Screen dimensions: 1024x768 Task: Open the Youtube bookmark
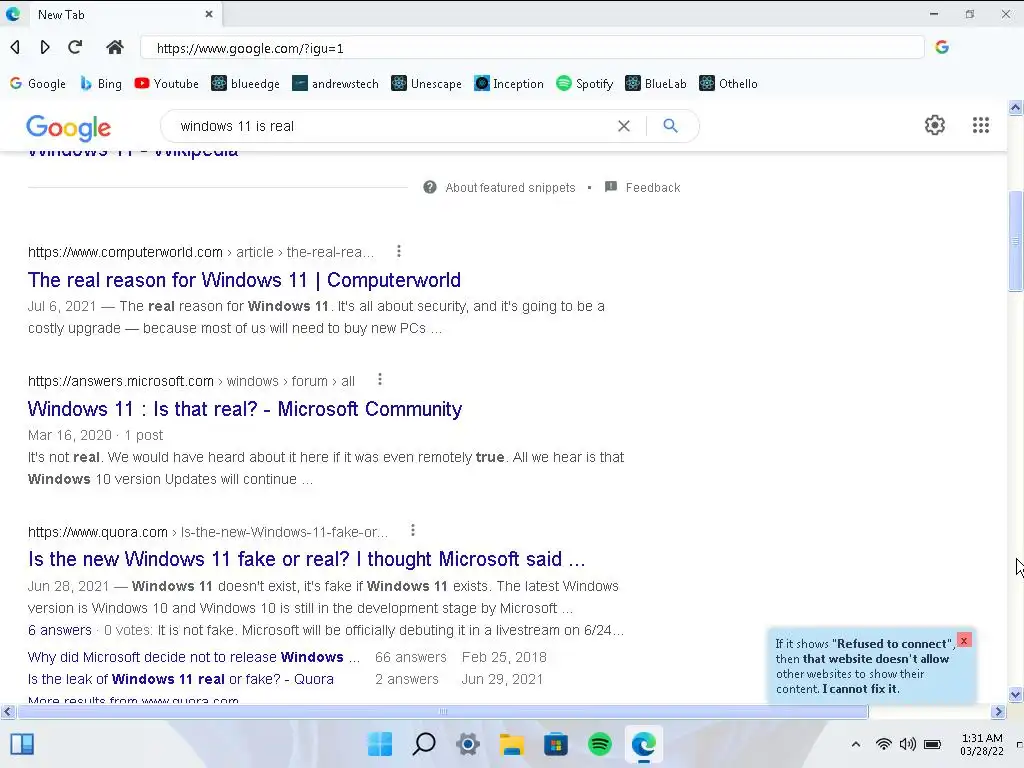[167, 84]
